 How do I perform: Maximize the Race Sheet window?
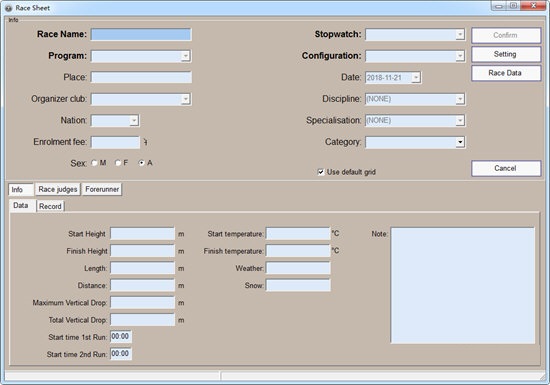pos(513,6)
